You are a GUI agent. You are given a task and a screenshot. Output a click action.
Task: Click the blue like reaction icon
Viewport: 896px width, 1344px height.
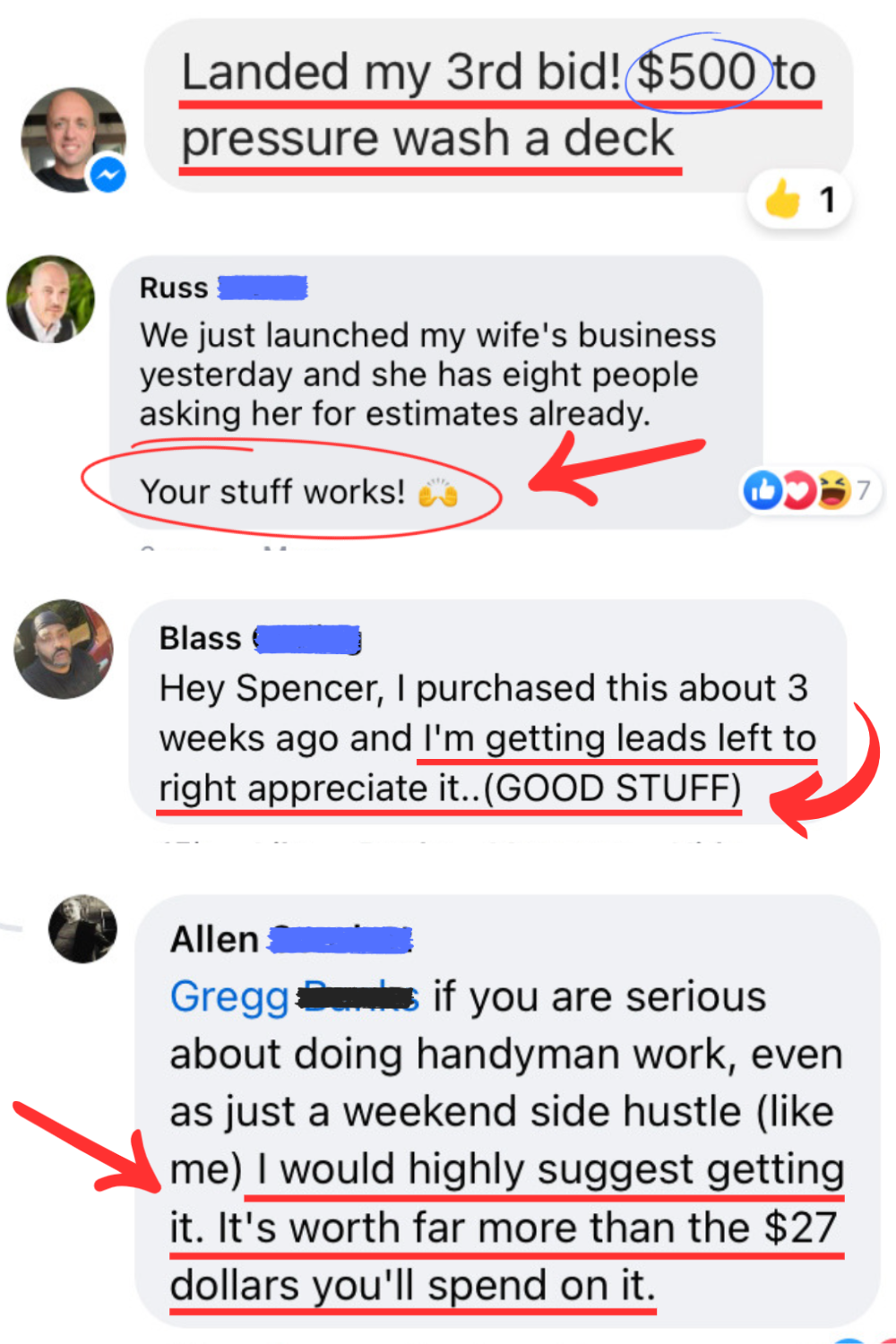763,490
